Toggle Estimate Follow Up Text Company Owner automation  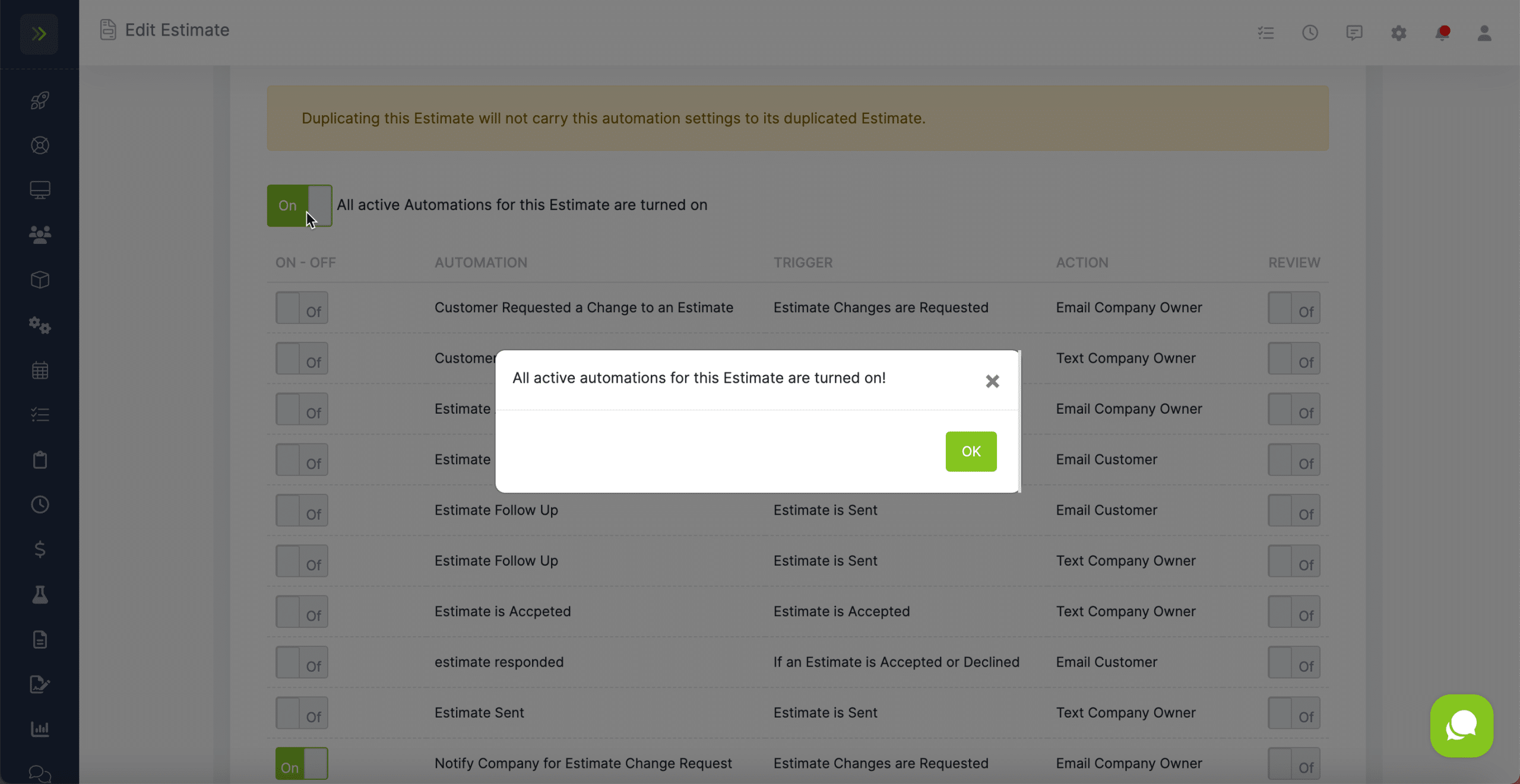pyautogui.click(x=302, y=561)
